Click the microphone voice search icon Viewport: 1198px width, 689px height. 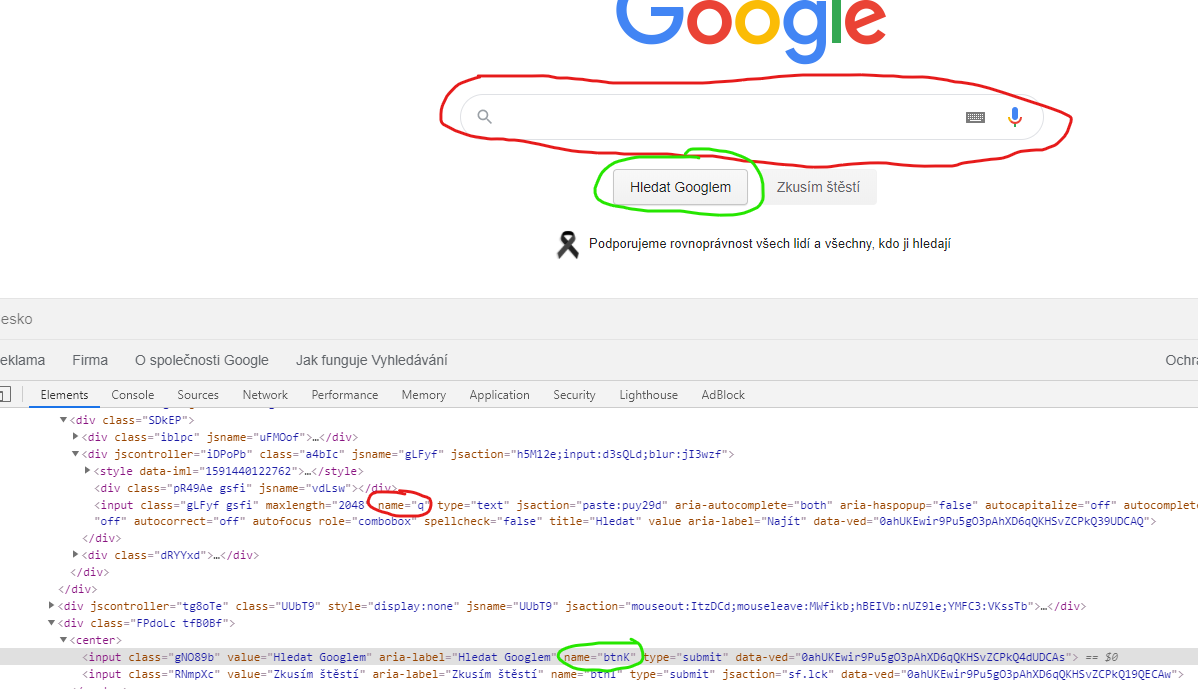(1015, 117)
